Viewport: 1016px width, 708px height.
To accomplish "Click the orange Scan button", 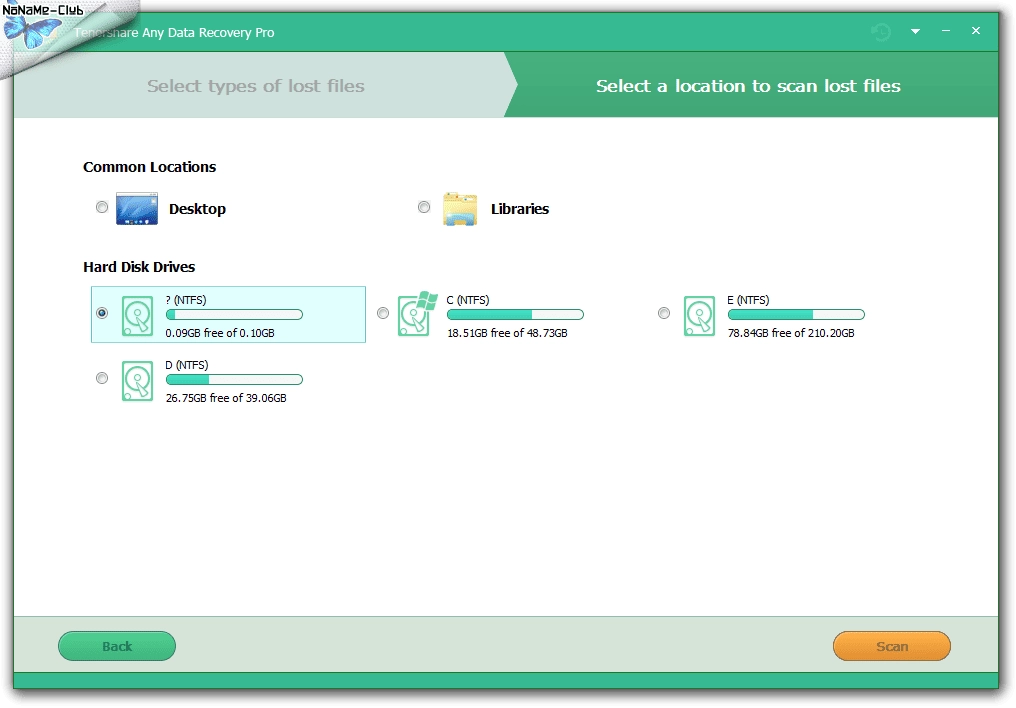I will coord(892,646).
